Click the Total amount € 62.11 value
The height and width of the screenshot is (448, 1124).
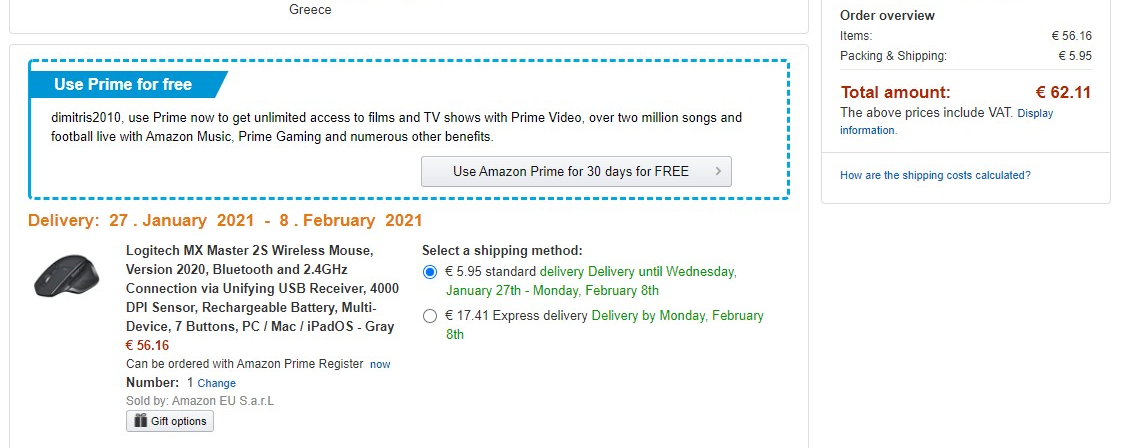pyautogui.click(x=1063, y=93)
